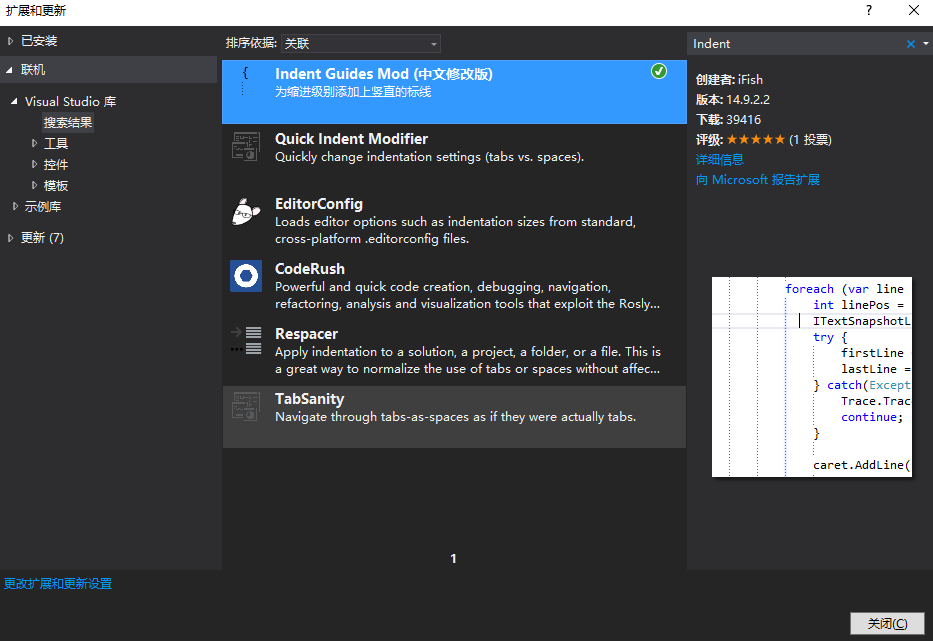Screen dimensions: 933x641
Task: Click the Respacer indentation icon
Action: tap(246, 340)
